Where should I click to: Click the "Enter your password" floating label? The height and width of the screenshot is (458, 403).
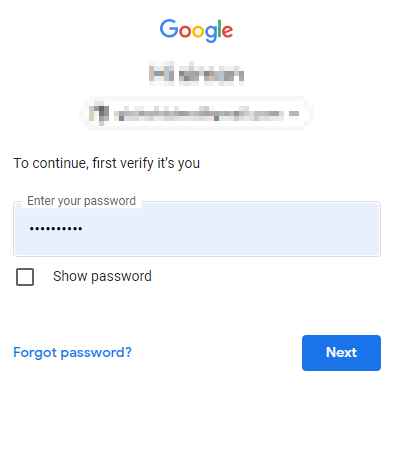click(81, 201)
